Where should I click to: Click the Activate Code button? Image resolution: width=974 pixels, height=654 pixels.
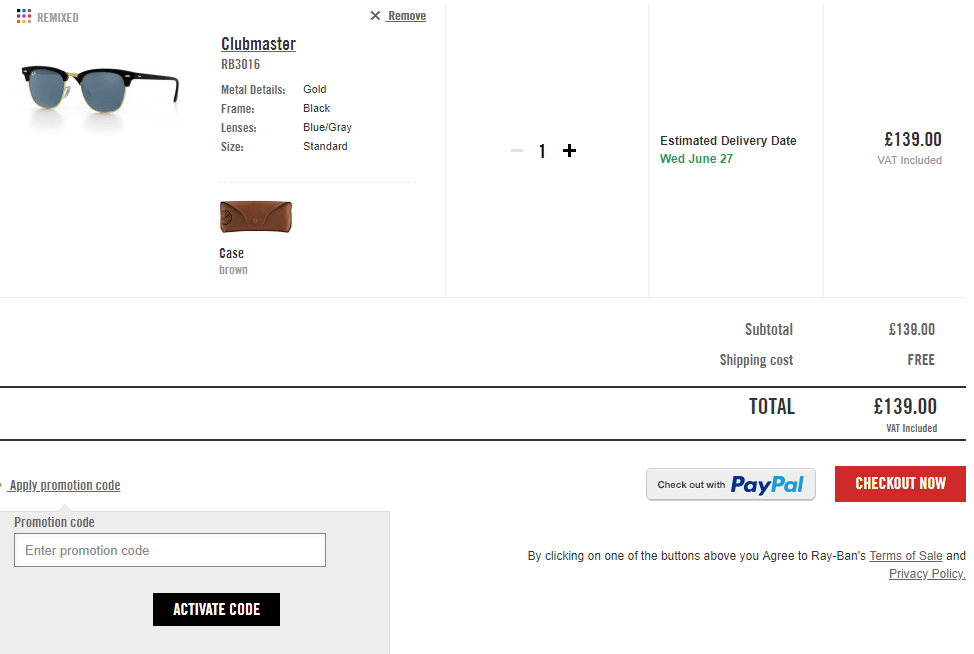pos(216,609)
